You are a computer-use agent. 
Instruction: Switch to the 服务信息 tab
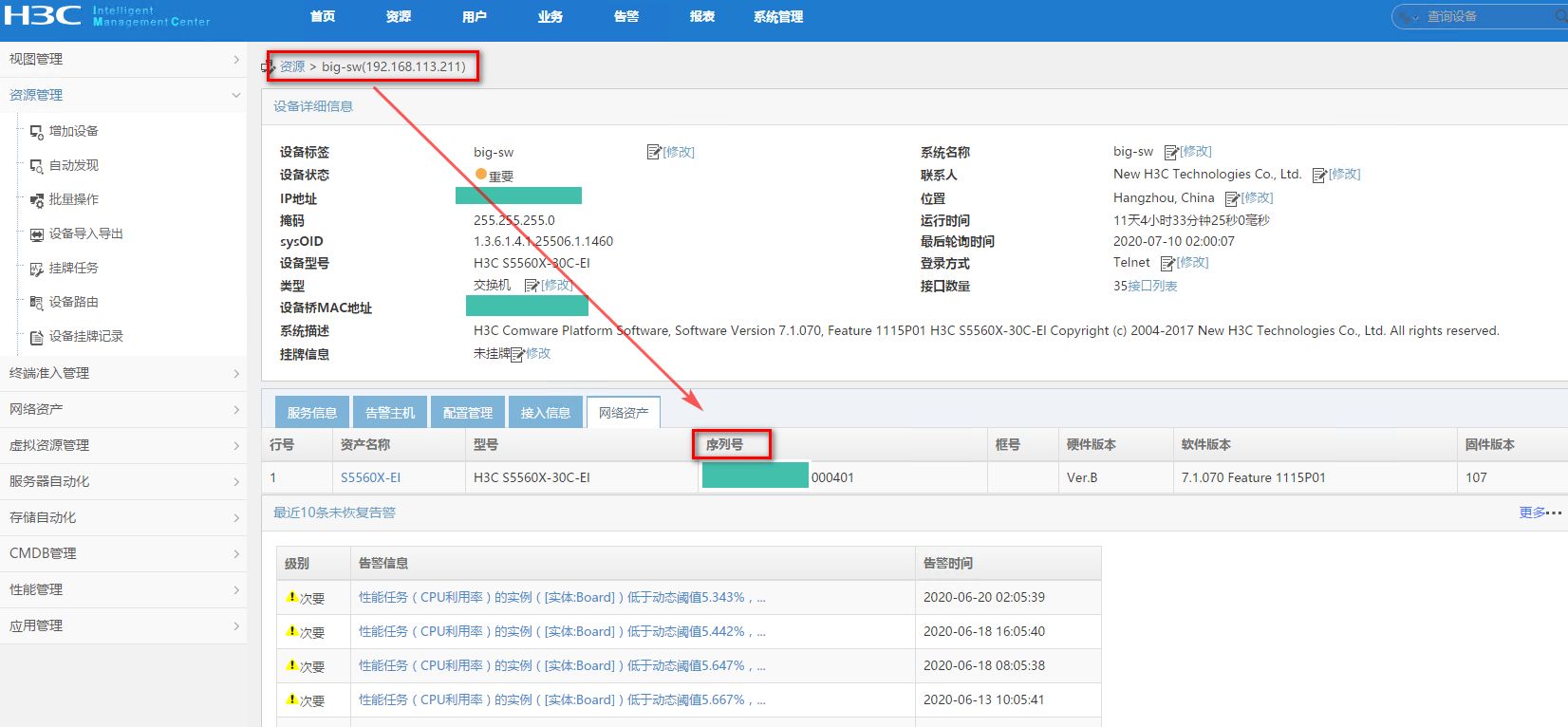pos(312,412)
